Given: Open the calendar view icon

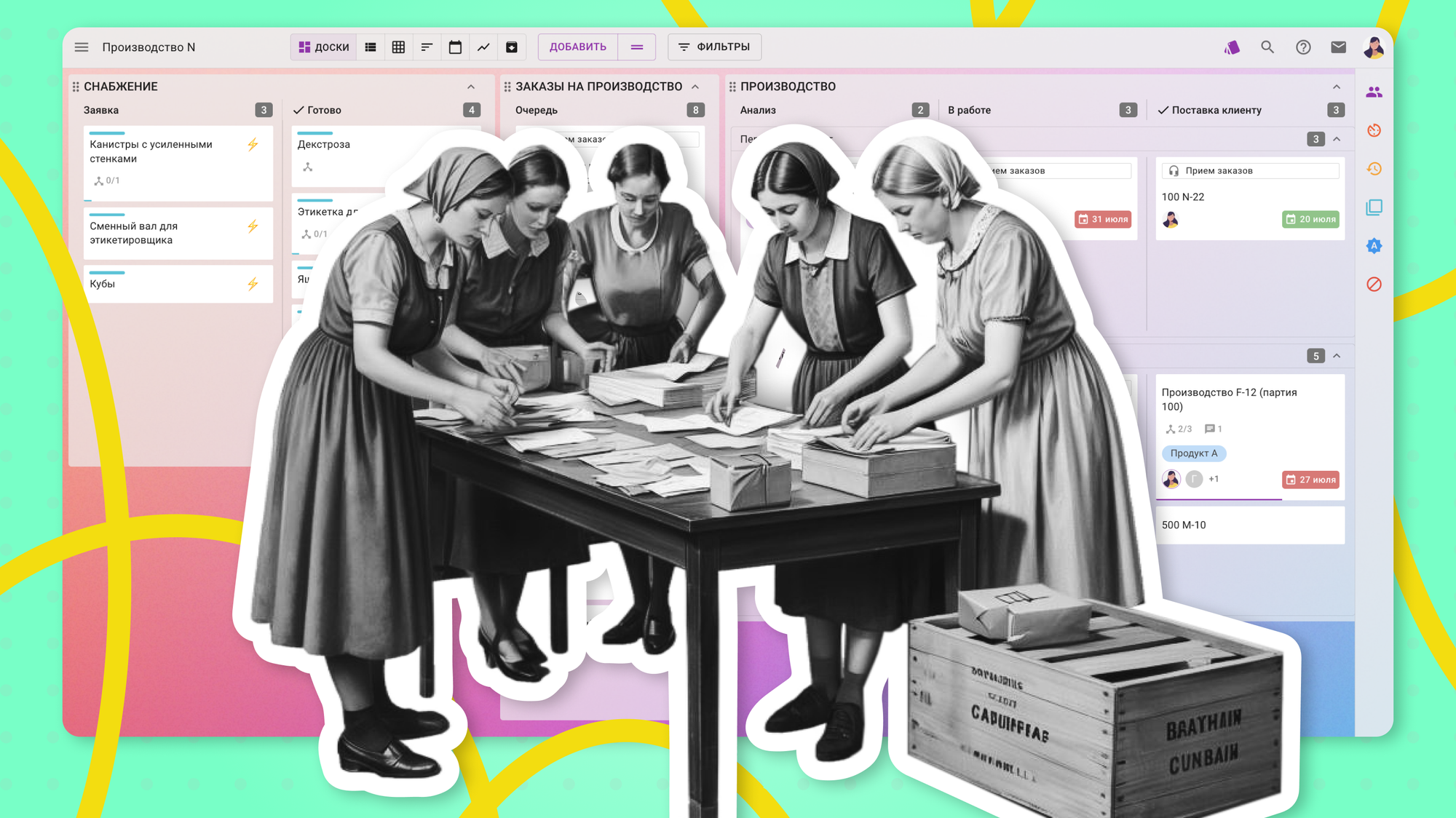Looking at the screenshot, I should click(455, 47).
